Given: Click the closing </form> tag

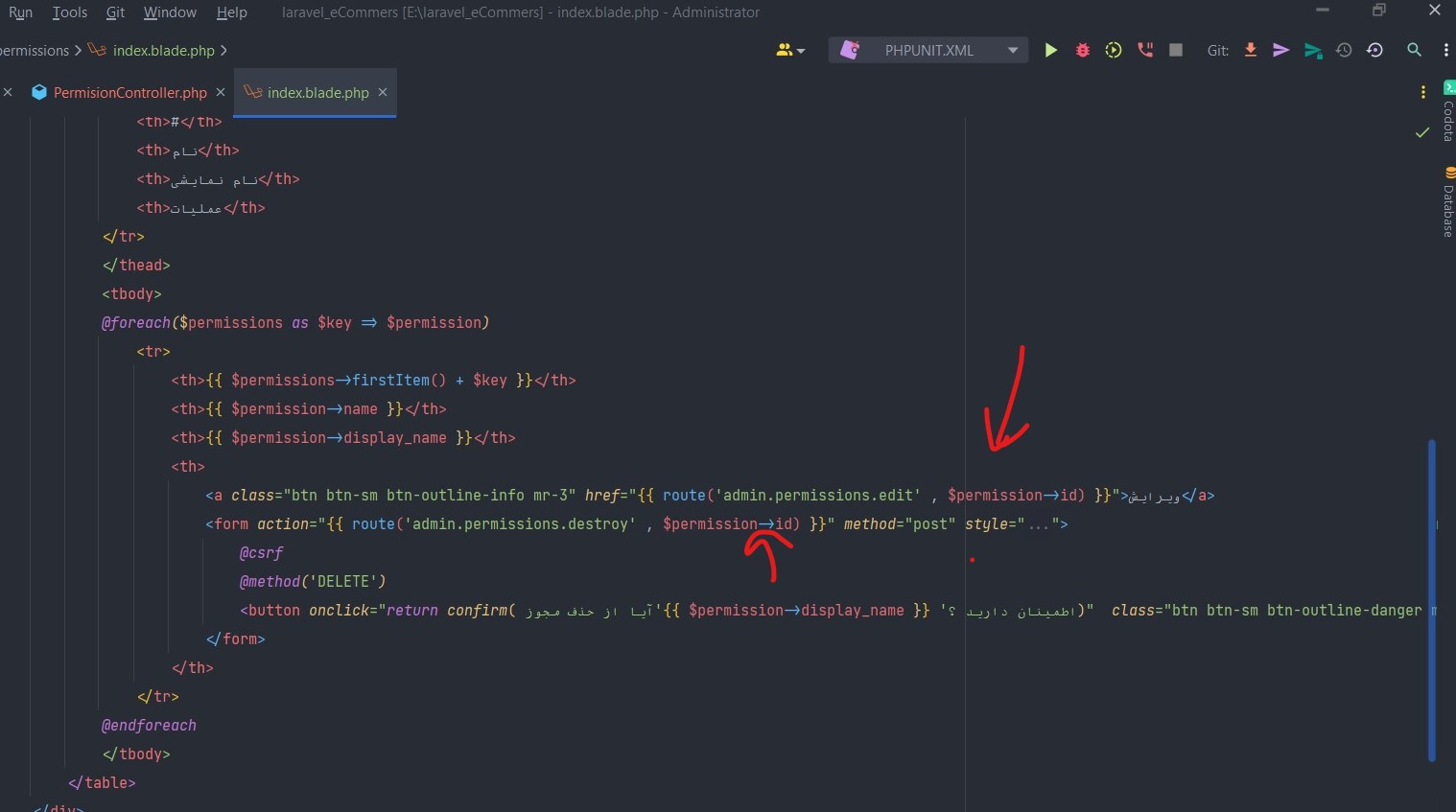Looking at the screenshot, I should [x=235, y=639].
